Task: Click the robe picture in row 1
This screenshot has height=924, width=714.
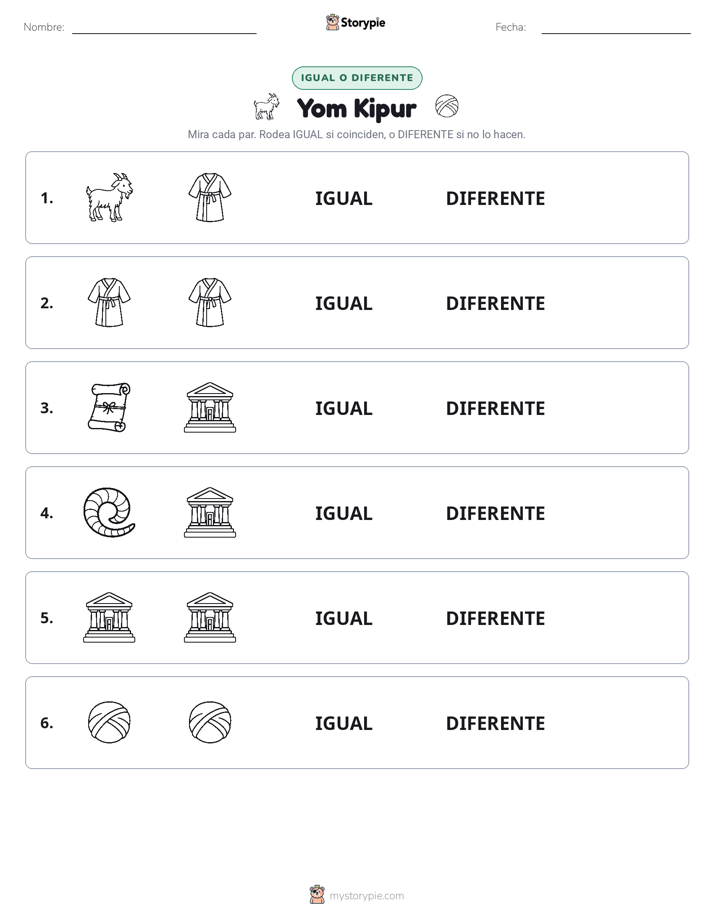Action: 210,197
